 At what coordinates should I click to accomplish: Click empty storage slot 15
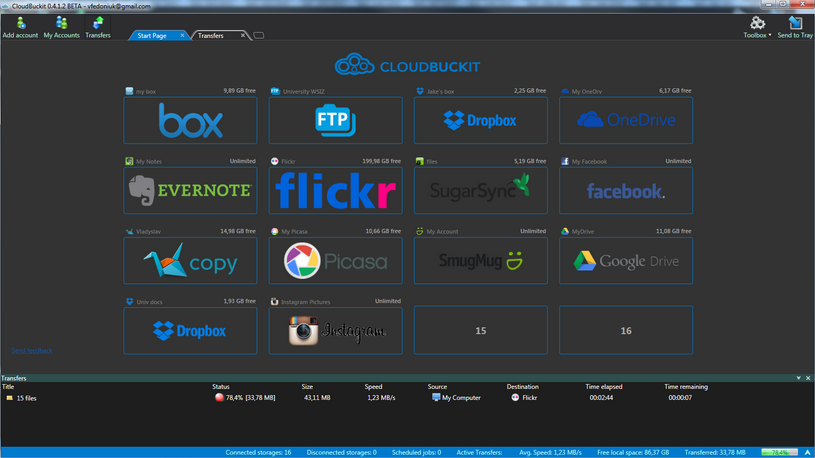[x=480, y=330]
